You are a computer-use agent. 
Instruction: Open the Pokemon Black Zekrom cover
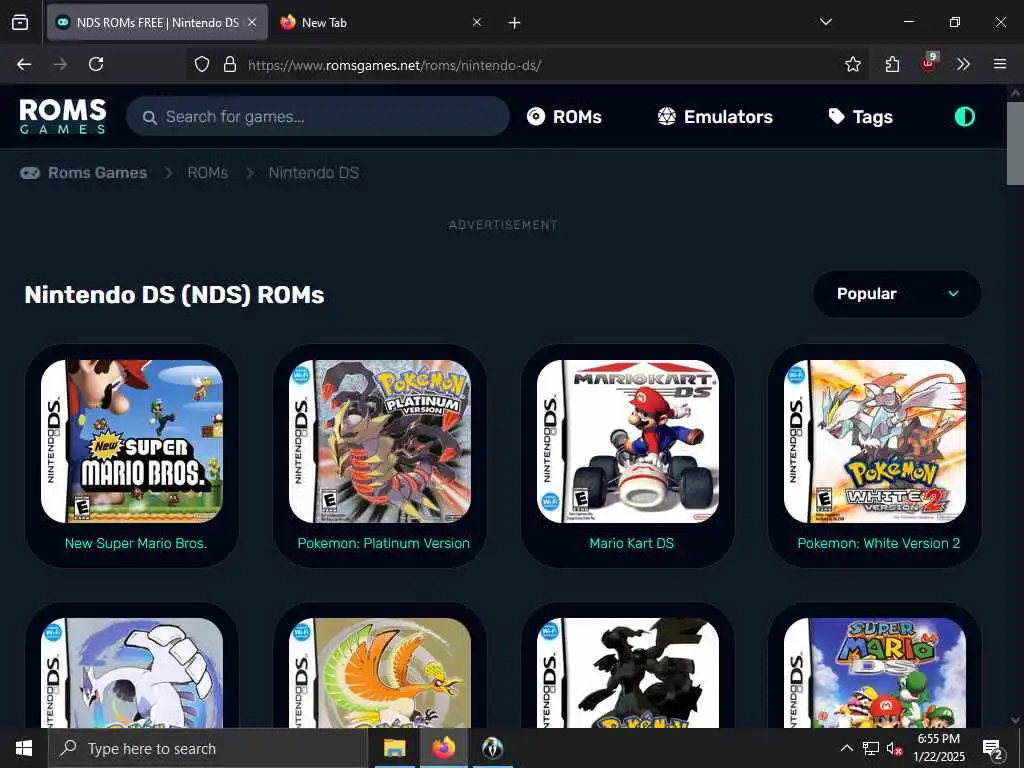point(628,673)
